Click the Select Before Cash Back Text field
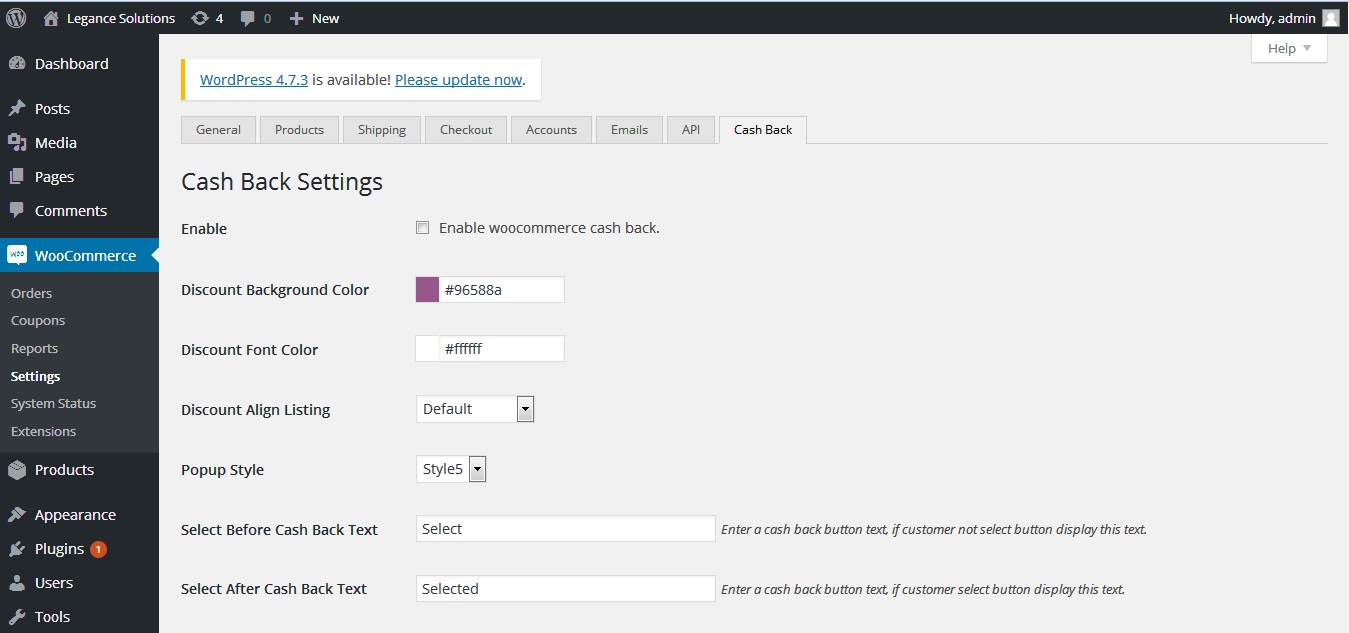 (565, 529)
